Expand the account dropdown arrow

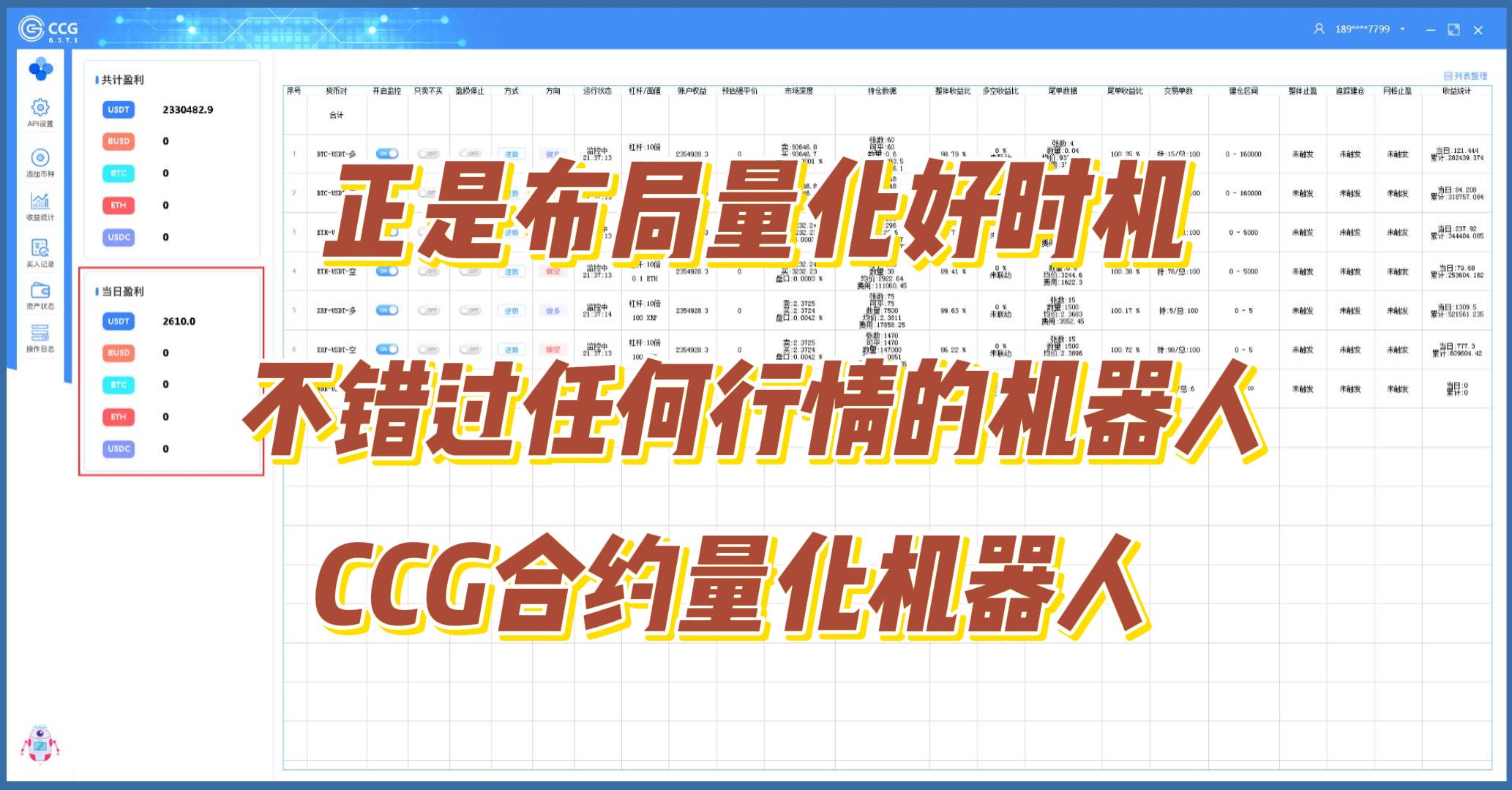click(x=1402, y=29)
